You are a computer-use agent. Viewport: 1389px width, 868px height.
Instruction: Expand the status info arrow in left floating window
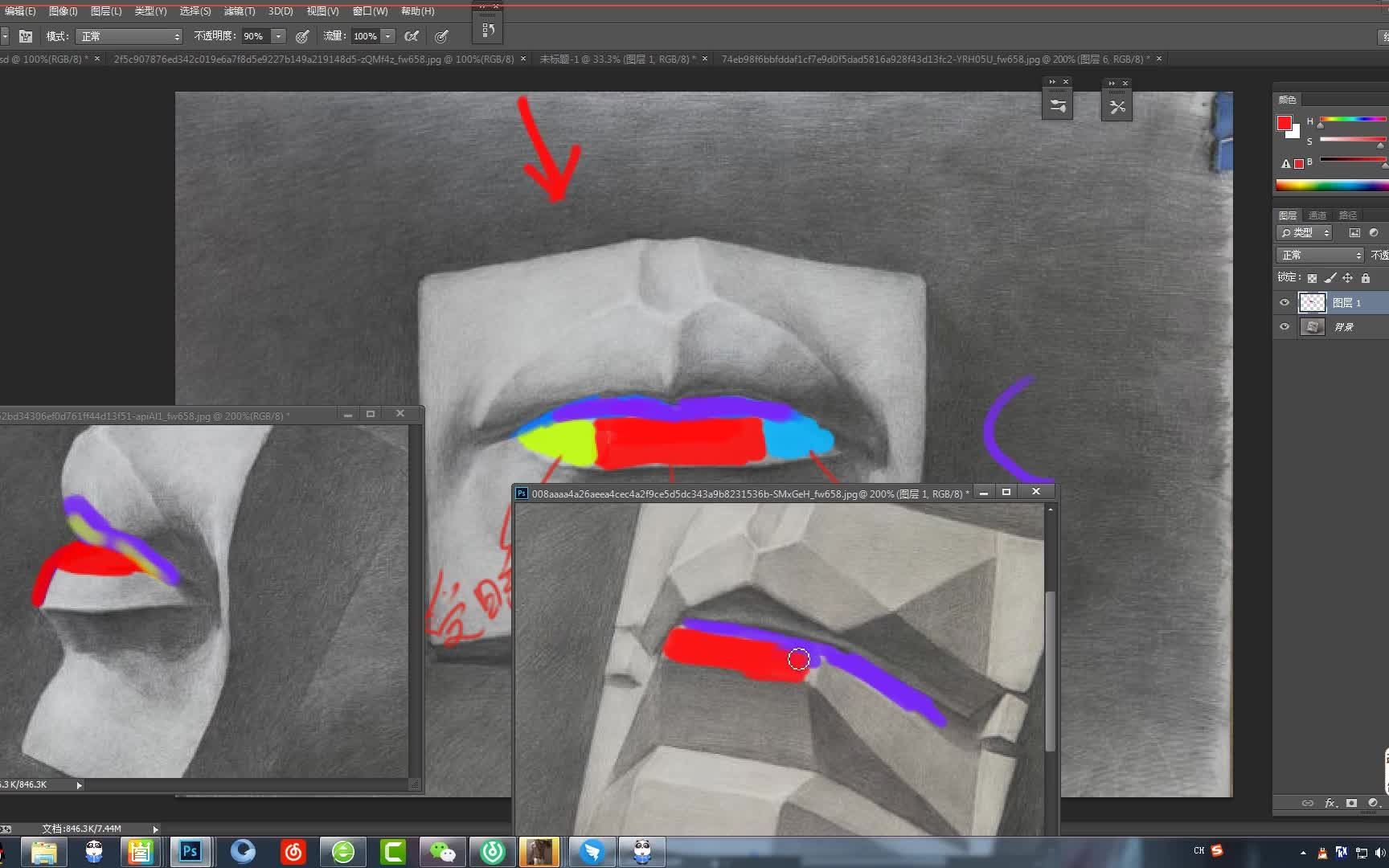[x=79, y=785]
